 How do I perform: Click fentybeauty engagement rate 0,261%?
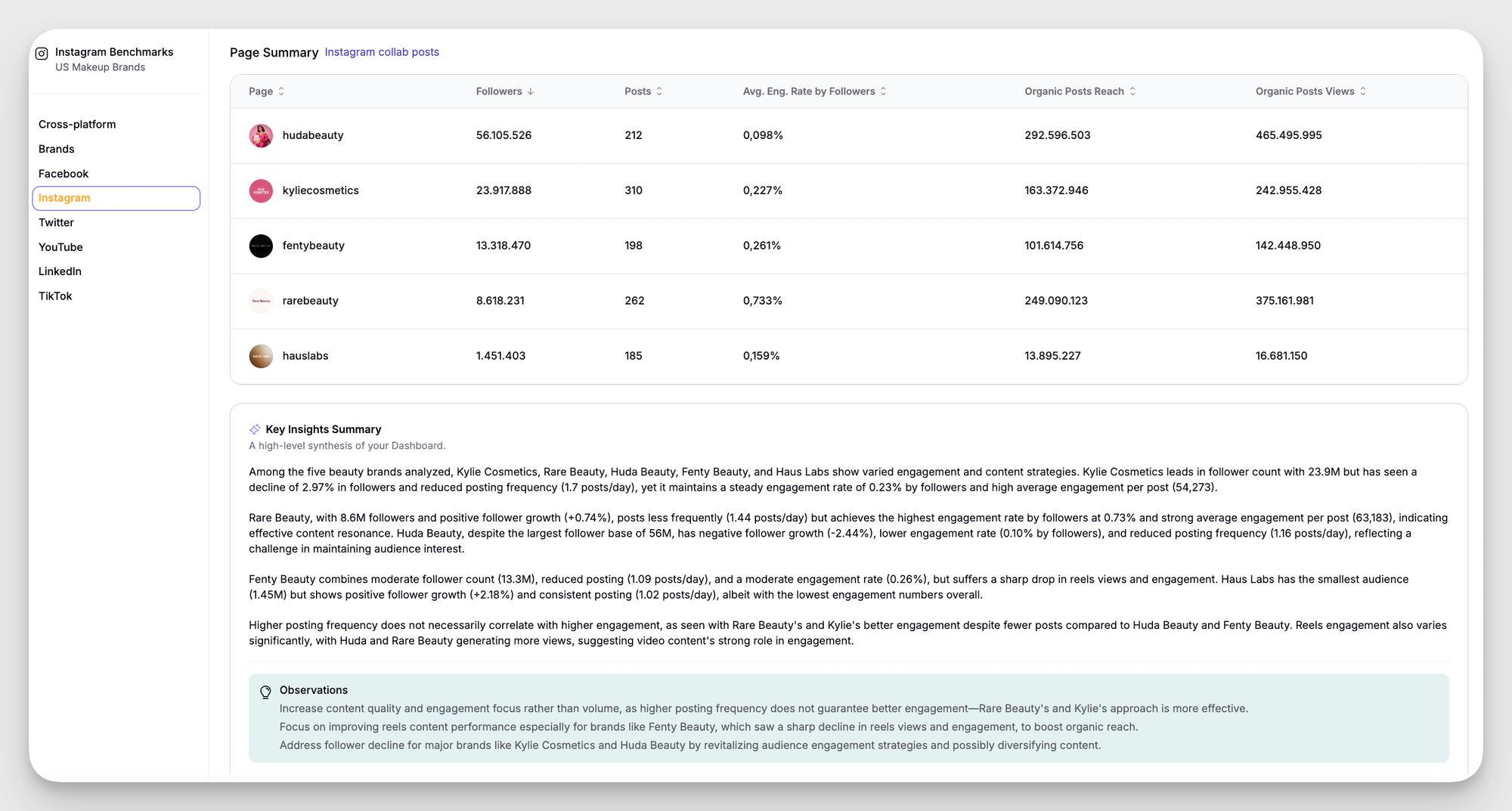(x=761, y=246)
